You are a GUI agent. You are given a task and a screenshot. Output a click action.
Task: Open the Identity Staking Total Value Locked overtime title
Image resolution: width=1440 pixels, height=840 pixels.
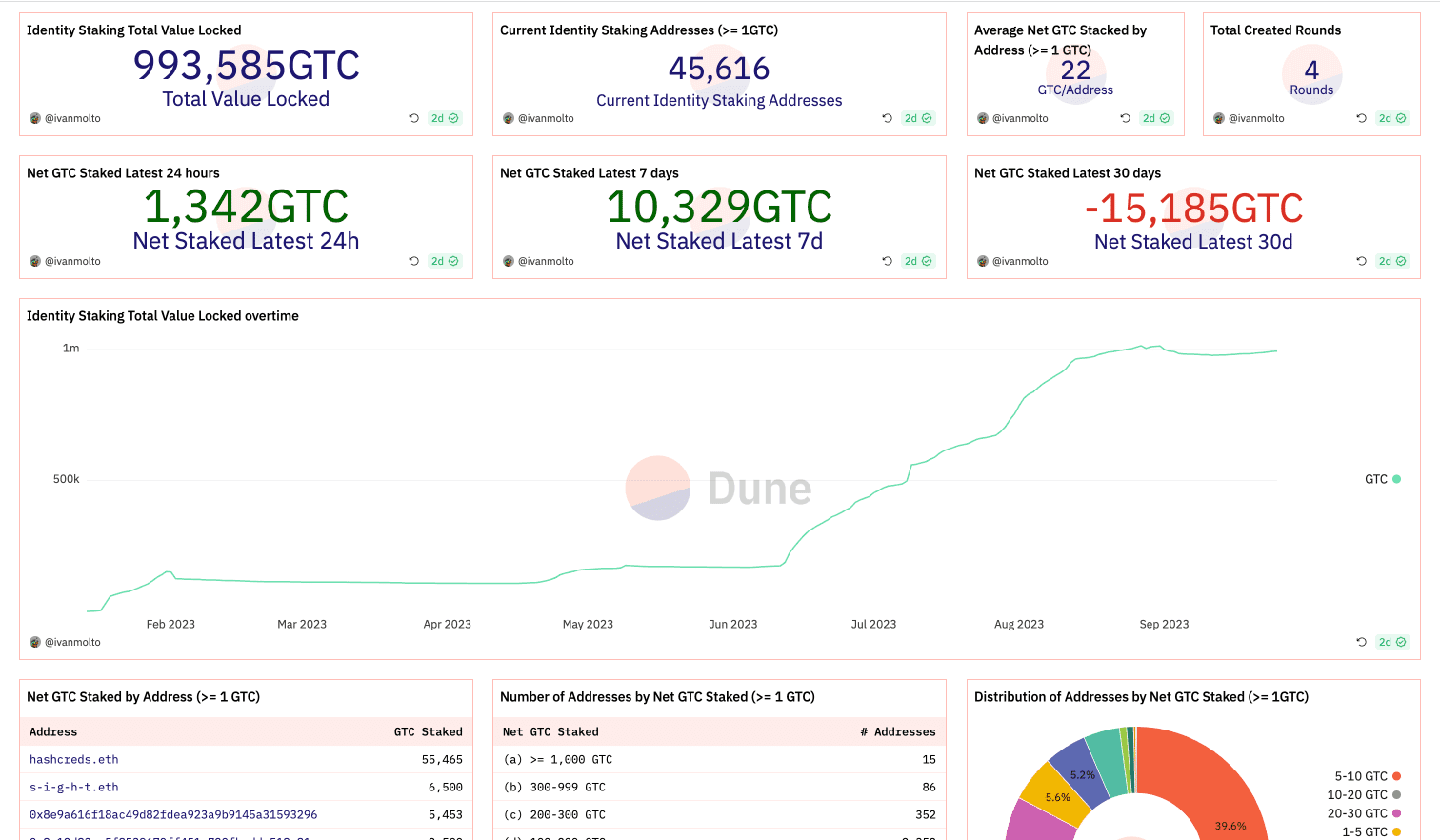[163, 316]
